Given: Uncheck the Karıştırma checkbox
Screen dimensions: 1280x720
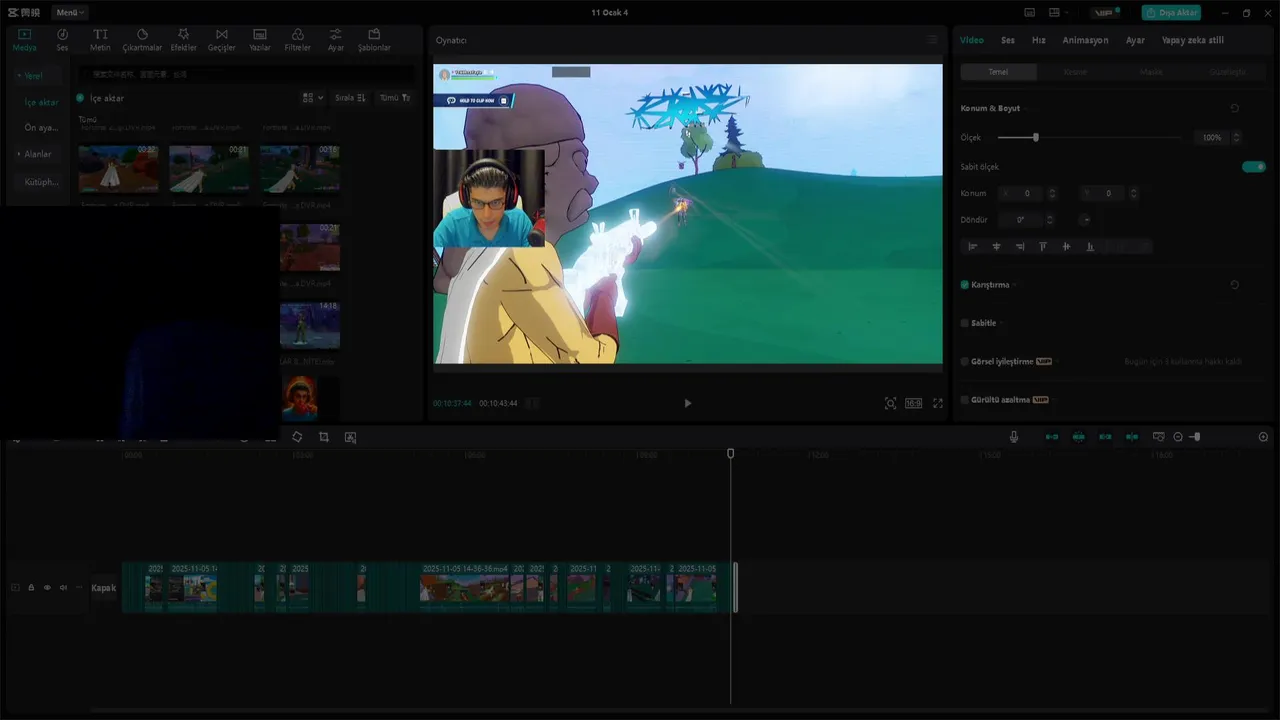Looking at the screenshot, I should (965, 285).
